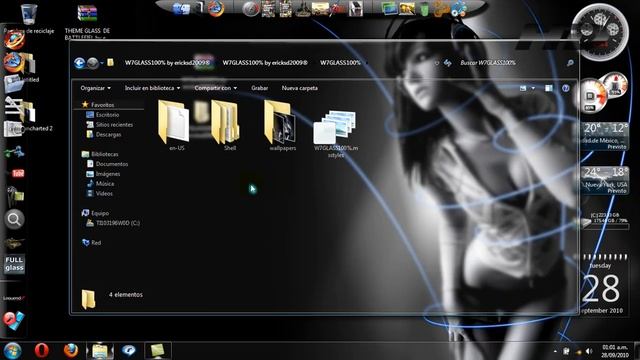Click the volume speaker tray icon

pyautogui.click(x=589, y=351)
